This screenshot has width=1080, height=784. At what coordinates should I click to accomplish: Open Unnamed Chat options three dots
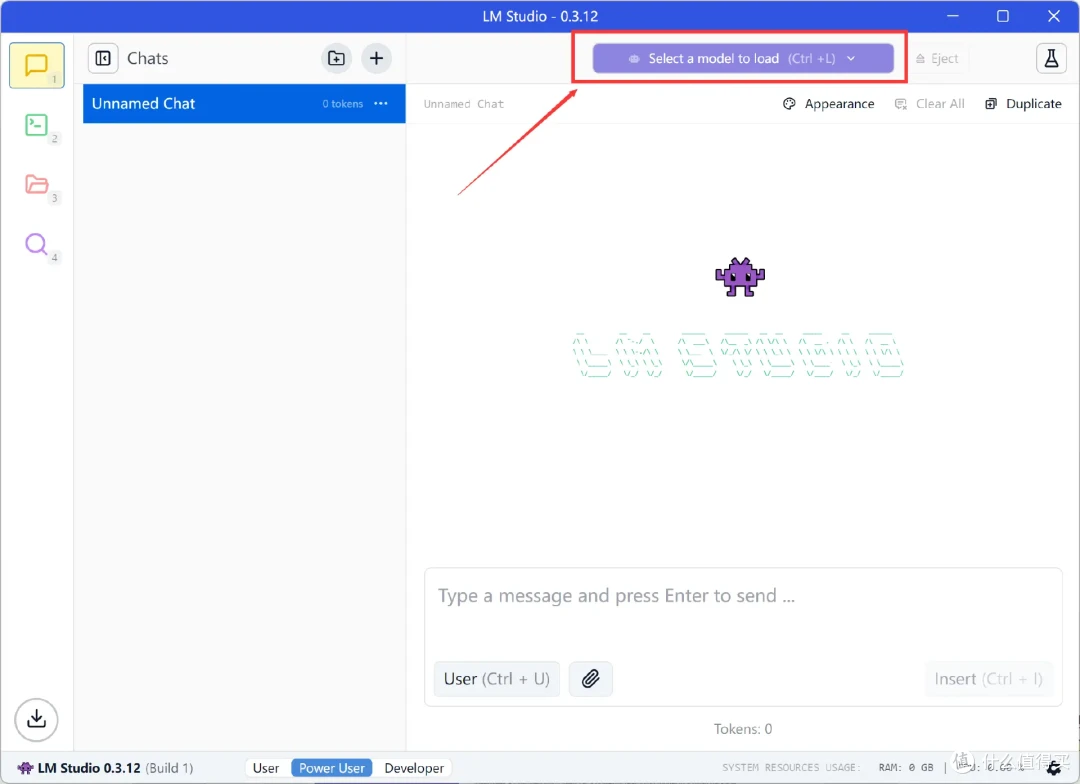tap(381, 103)
